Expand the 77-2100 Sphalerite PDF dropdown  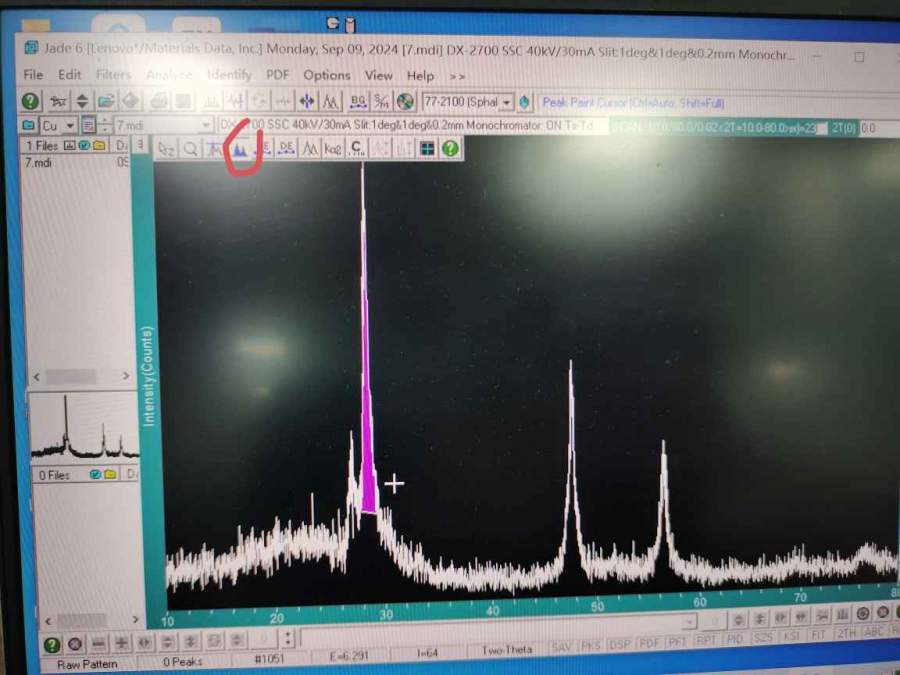[x=506, y=102]
